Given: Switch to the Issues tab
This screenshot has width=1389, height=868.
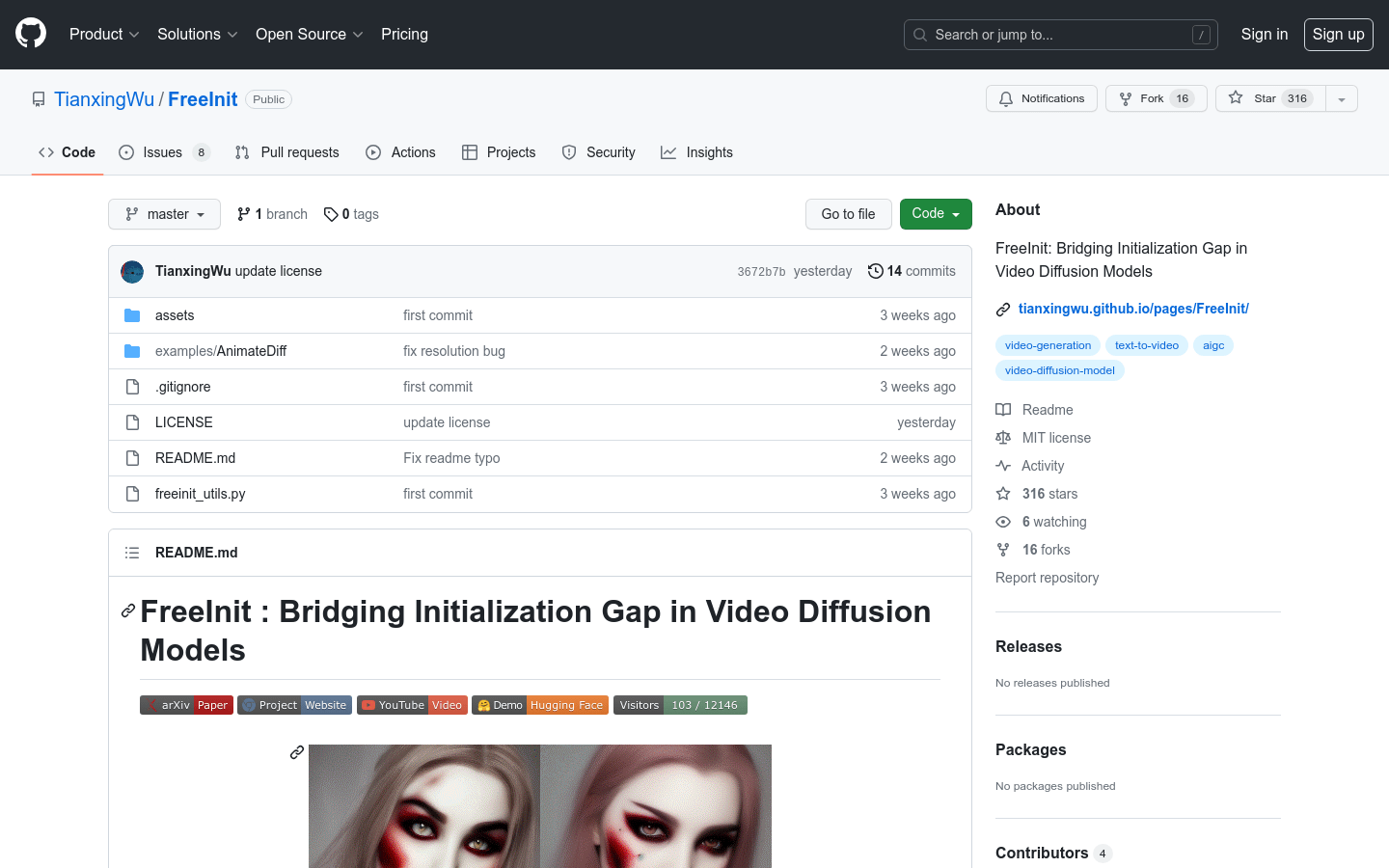Looking at the screenshot, I should pyautogui.click(x=163, y=152).
